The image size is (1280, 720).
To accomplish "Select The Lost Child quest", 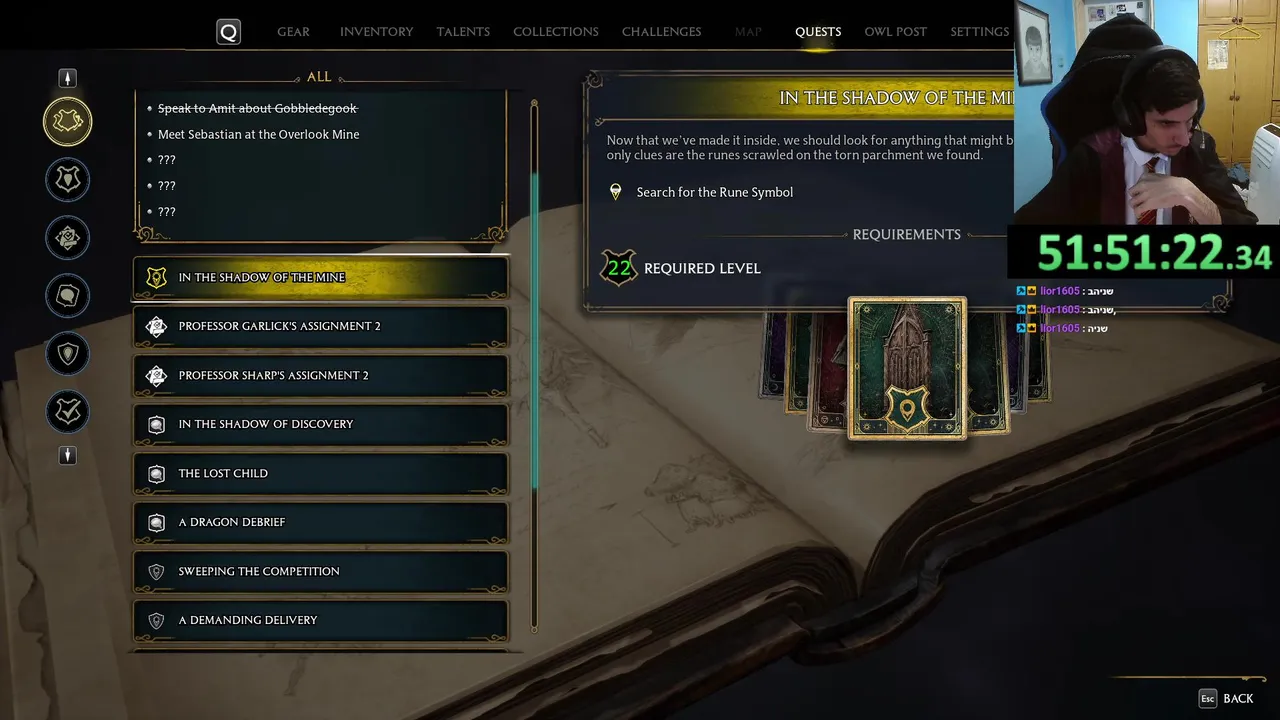I will coord(321,473).
